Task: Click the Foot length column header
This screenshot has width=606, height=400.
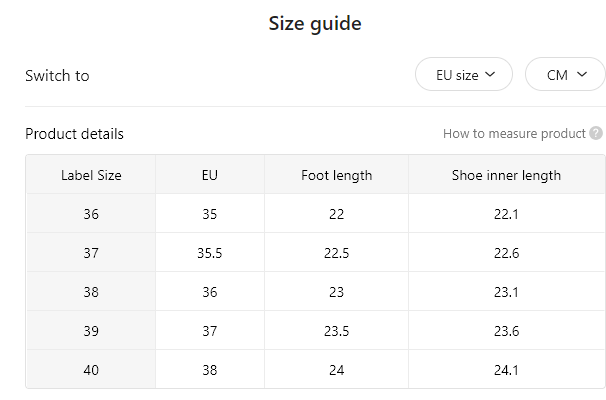Action: (x=337, y=175)
